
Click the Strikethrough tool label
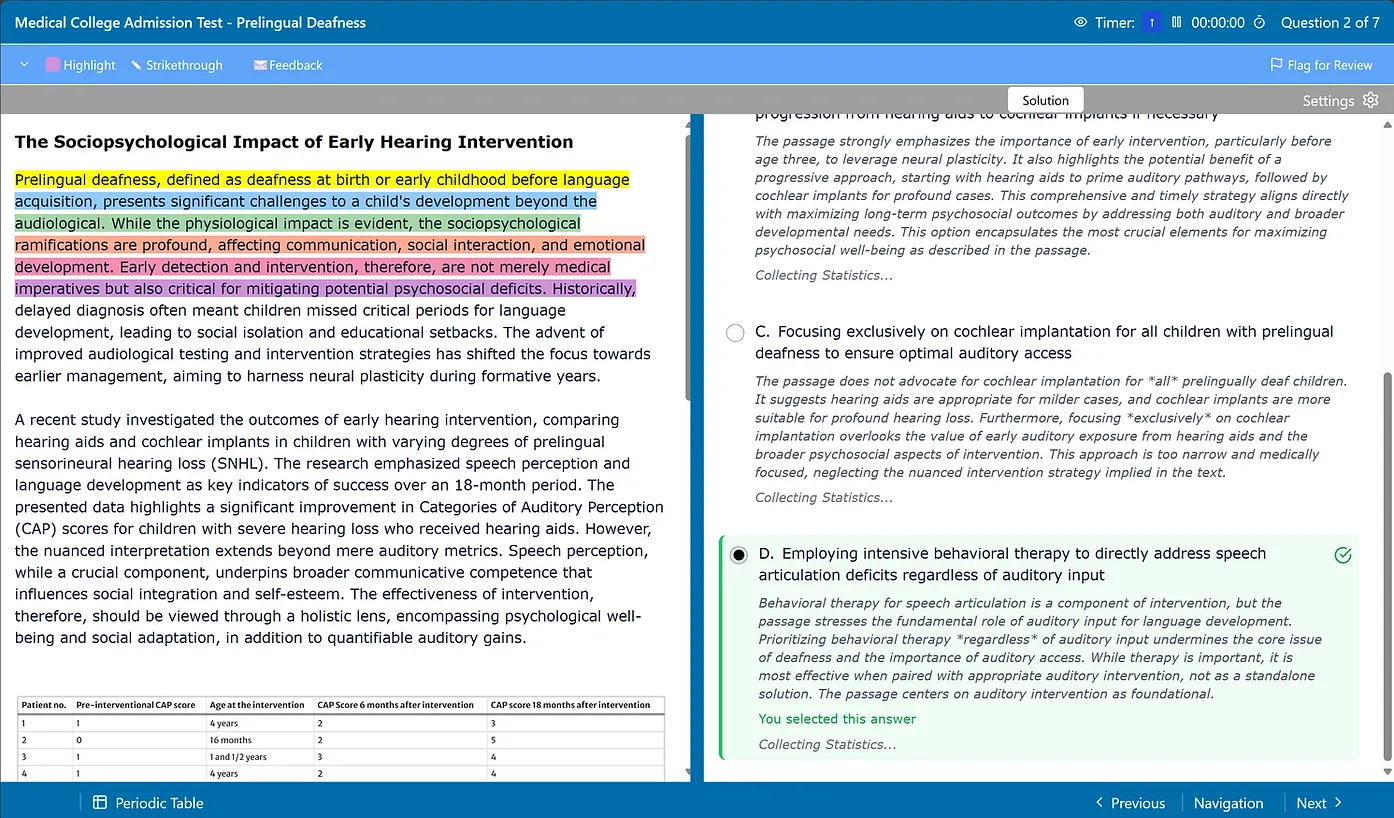(185, 65)
